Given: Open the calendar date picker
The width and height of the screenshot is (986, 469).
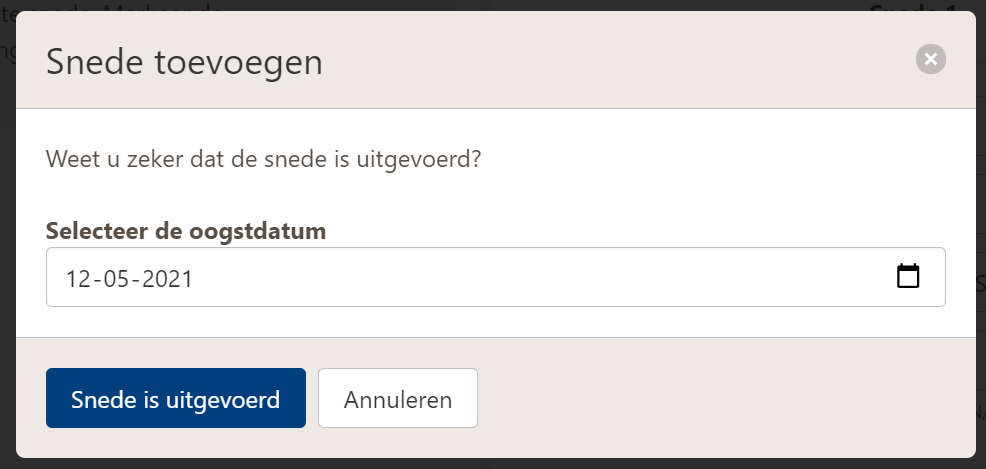Looking at the screenshot, I should (907, 277).
